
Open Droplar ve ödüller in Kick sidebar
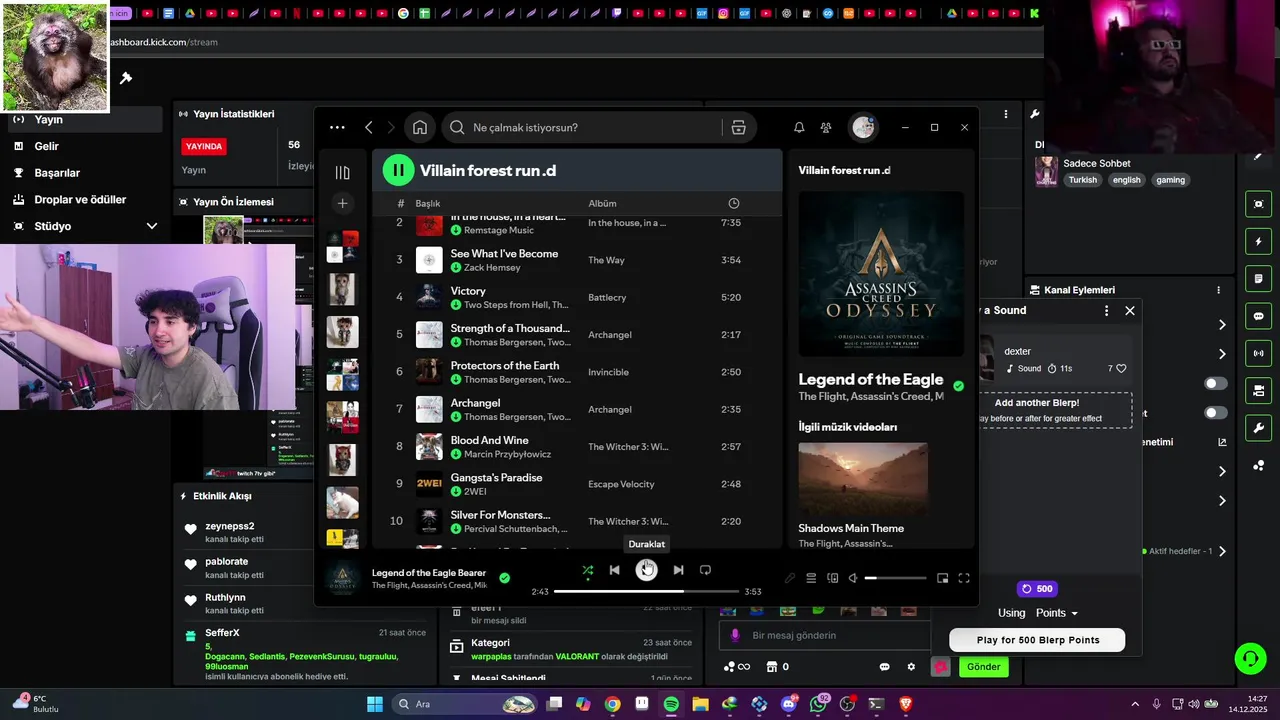[80, 199]
